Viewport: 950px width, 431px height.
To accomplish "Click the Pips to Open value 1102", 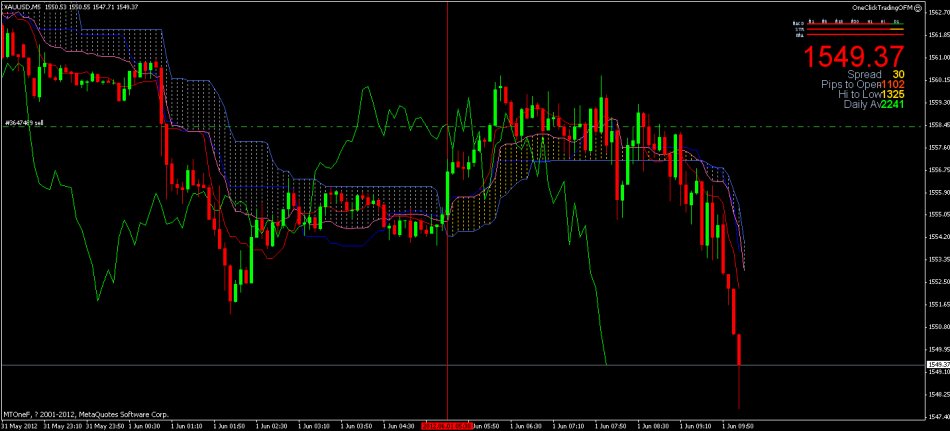I will (x=892, y=84).
